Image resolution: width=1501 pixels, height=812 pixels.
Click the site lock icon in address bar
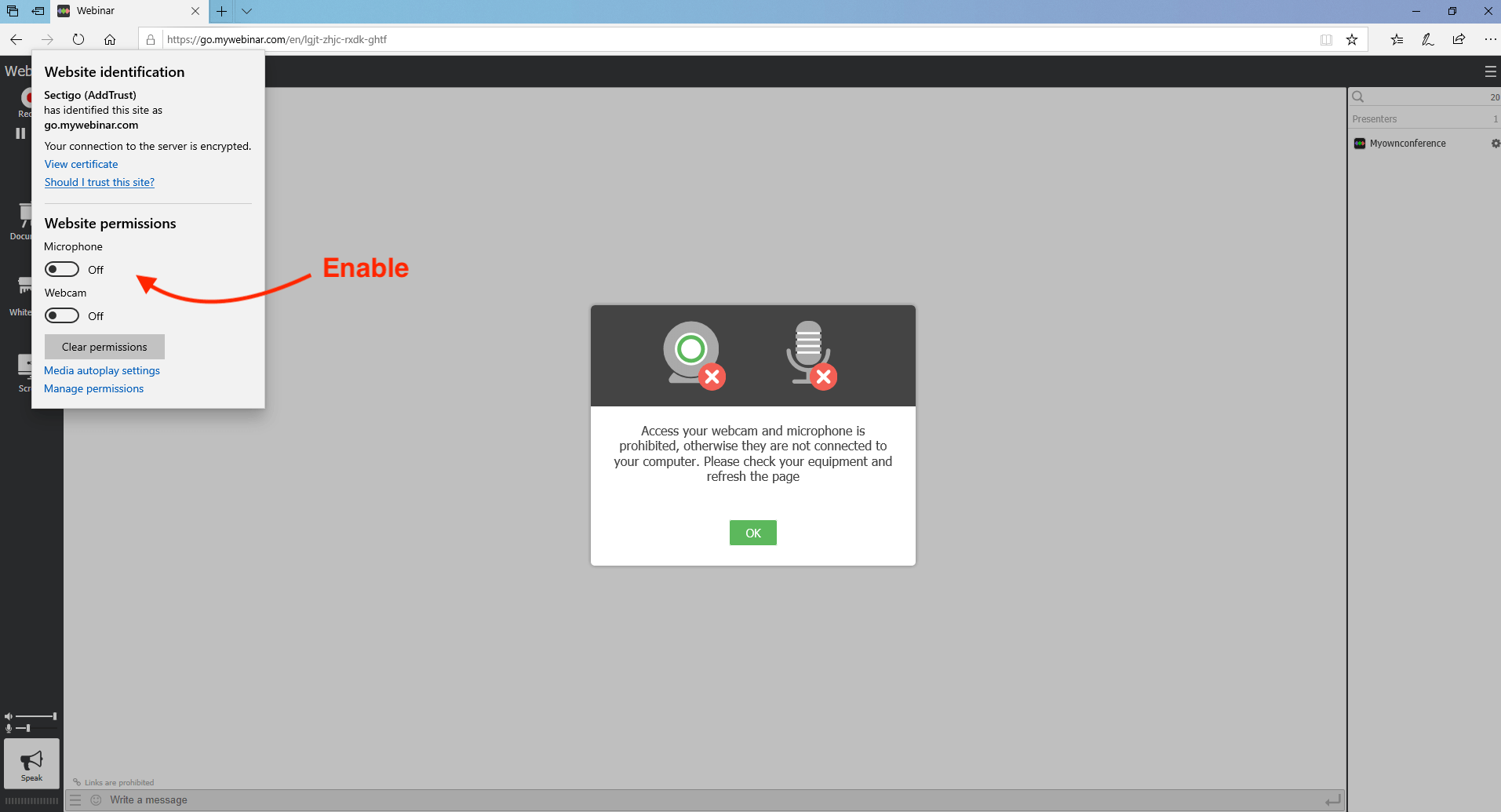point(151,40)
